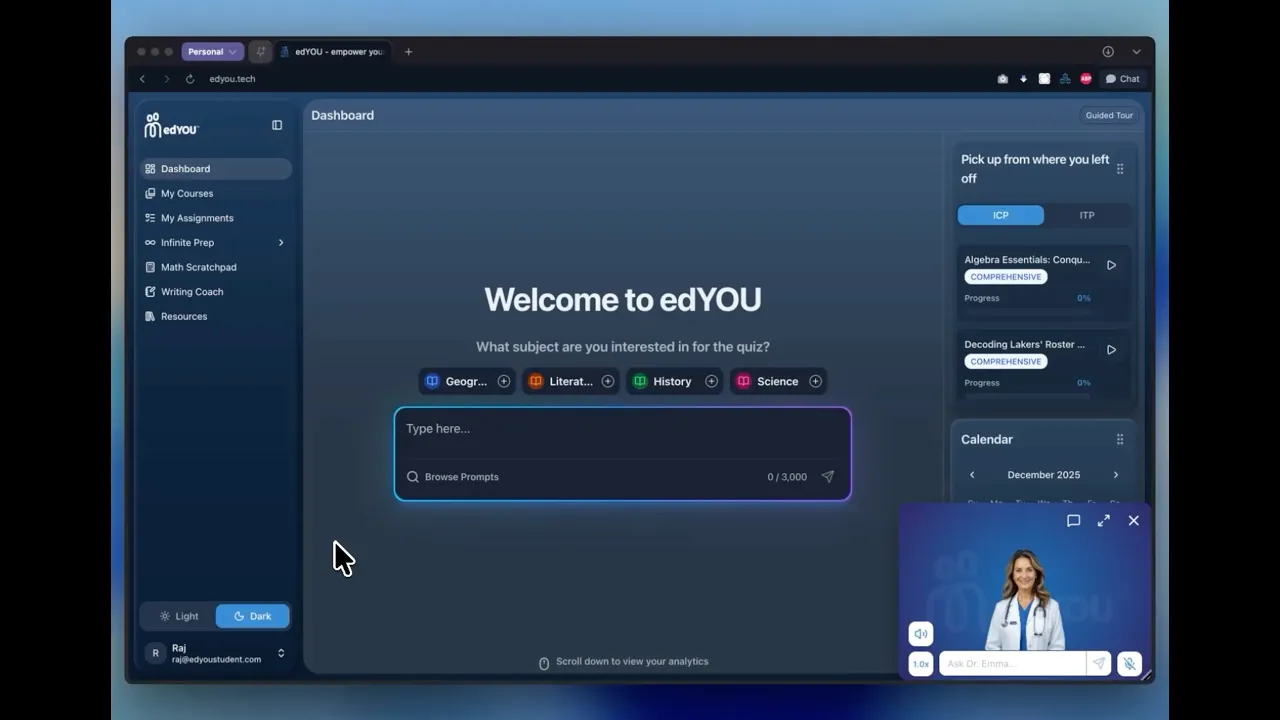Image resolution: width=1280 pixels, height=720 pixels.
Task: Add History with its plus icon
Action: [712, 381]
